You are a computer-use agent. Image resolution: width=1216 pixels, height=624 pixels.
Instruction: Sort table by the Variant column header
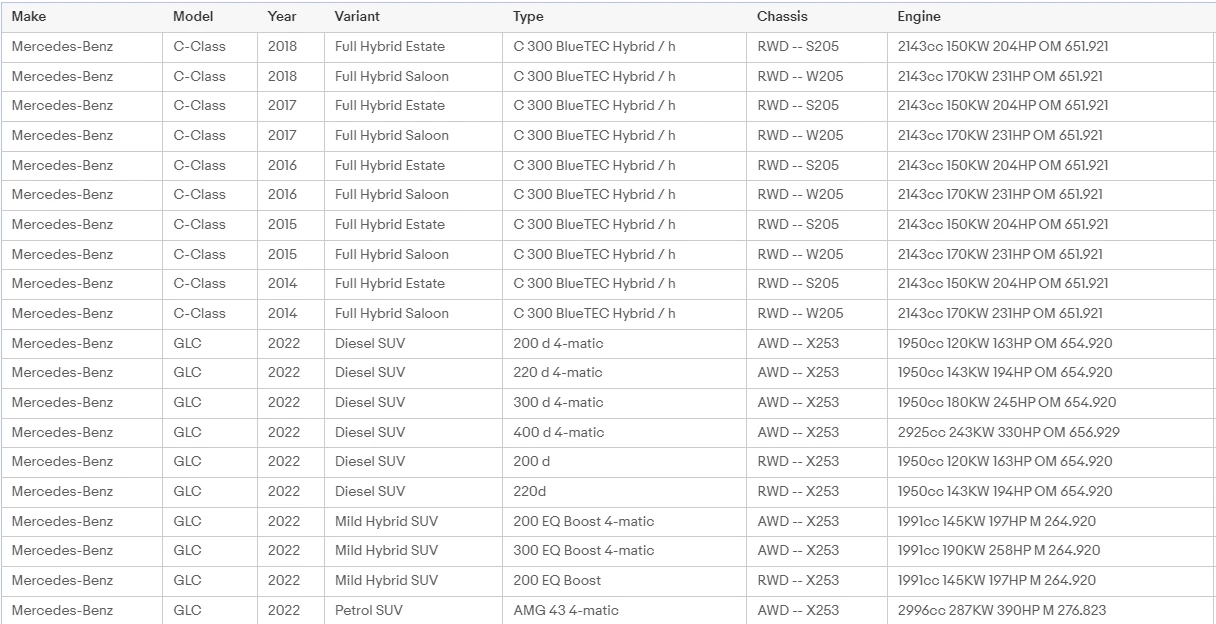(355, 16)
